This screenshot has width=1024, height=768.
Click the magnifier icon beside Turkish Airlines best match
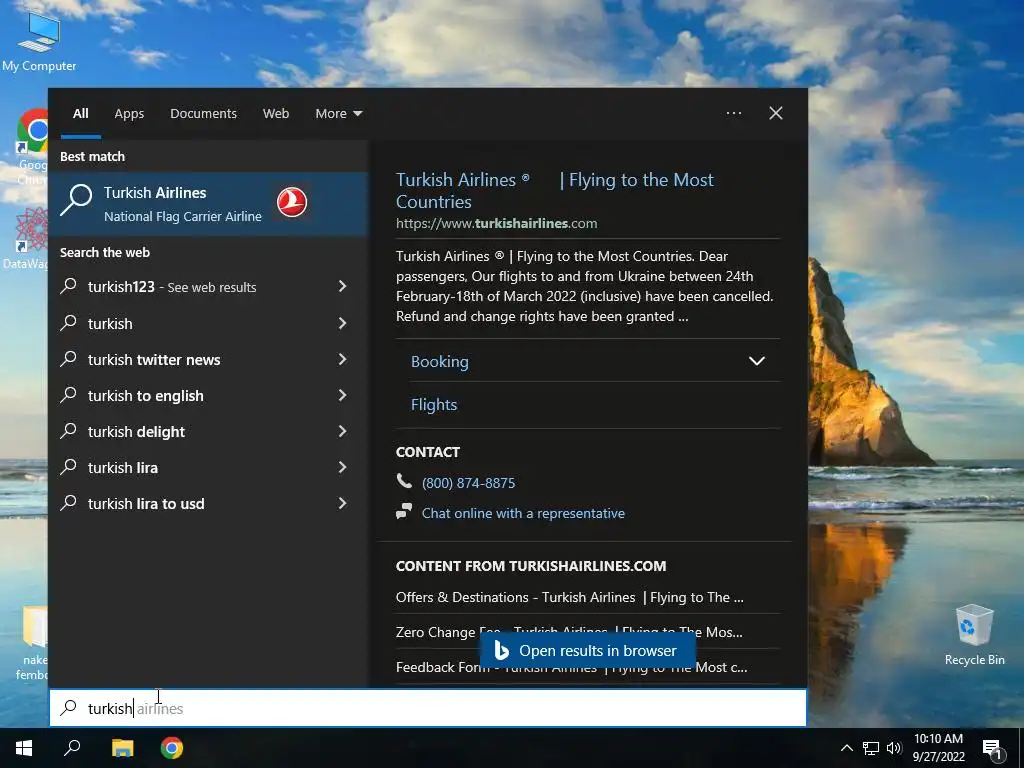76,200
